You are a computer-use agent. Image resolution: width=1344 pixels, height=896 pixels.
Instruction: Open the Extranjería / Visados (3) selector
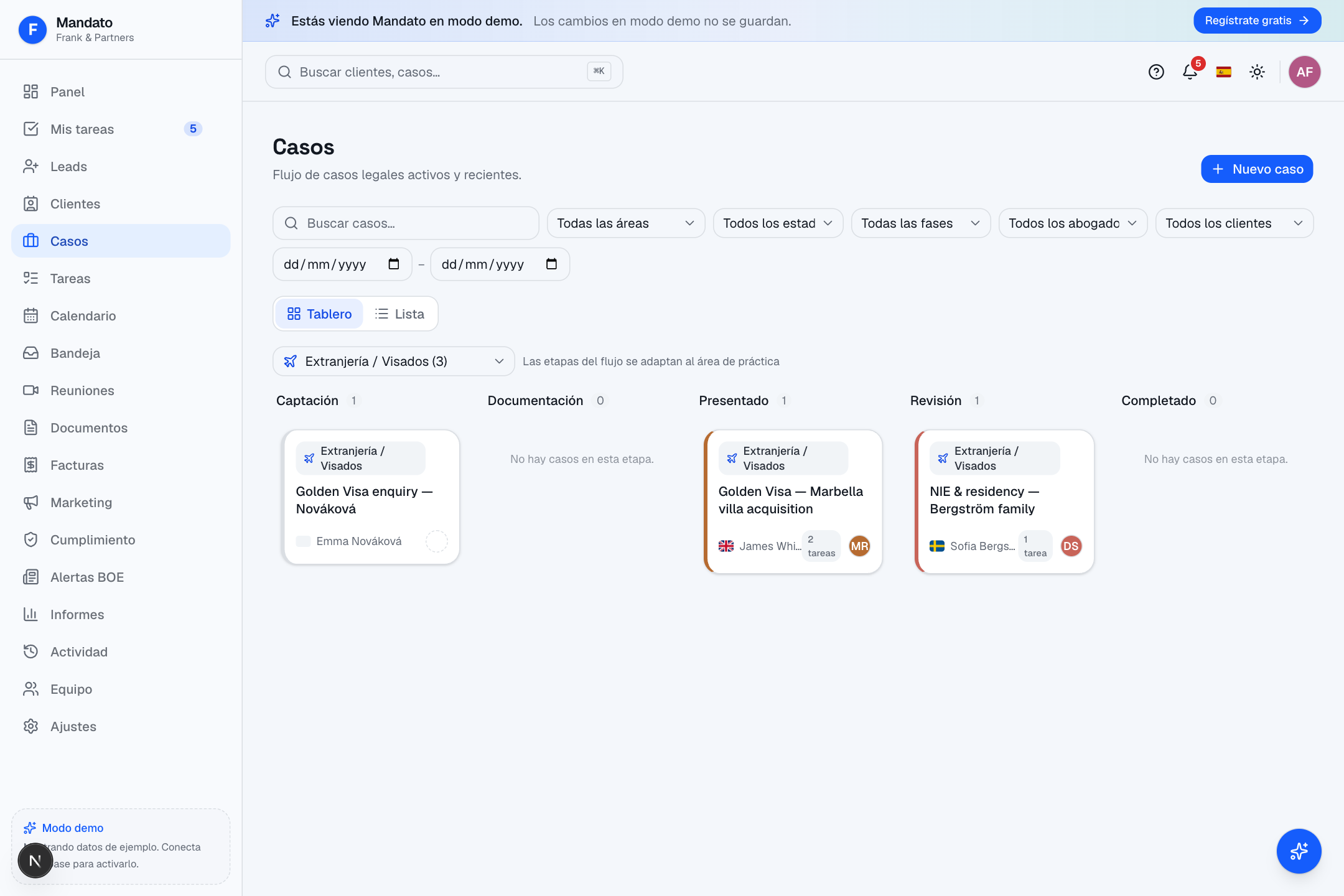coord(393,361)
